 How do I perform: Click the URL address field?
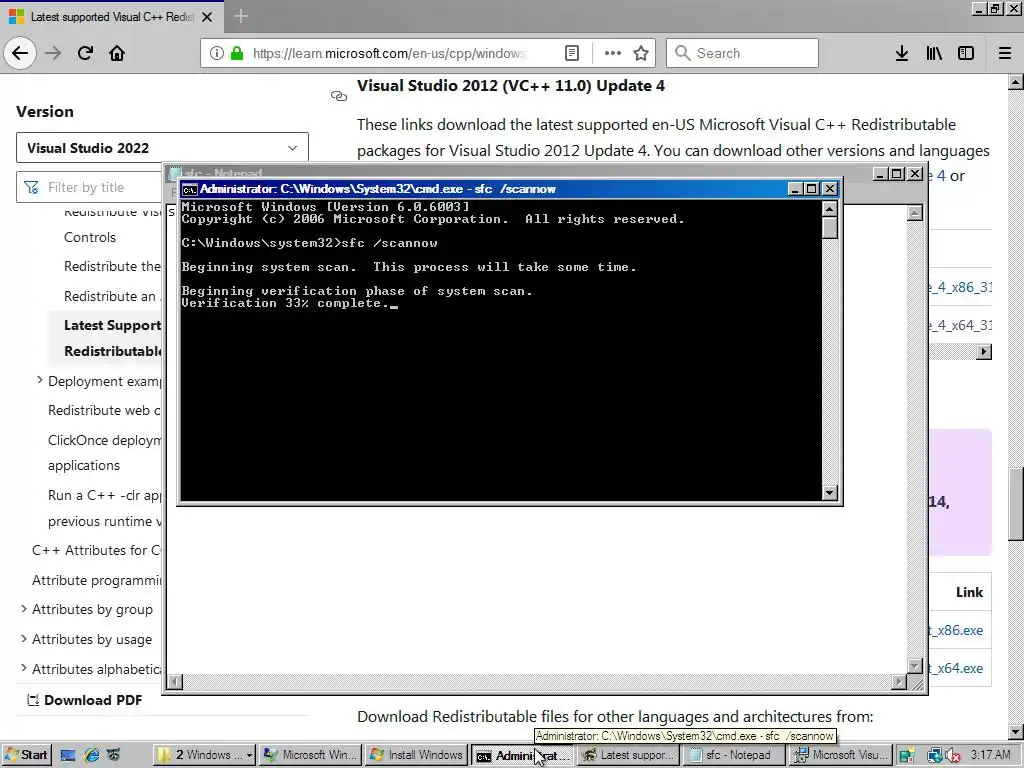point(389,53)
